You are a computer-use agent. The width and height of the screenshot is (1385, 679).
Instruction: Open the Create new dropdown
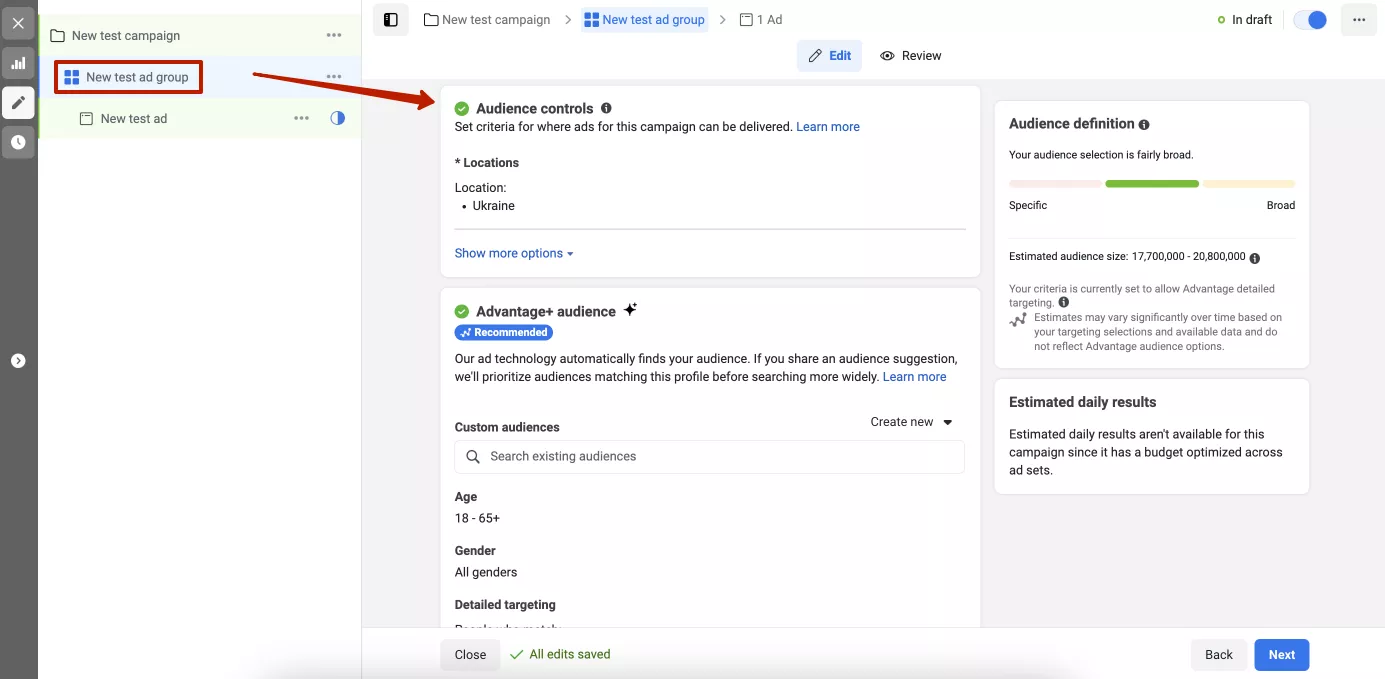tap(912, 422)
